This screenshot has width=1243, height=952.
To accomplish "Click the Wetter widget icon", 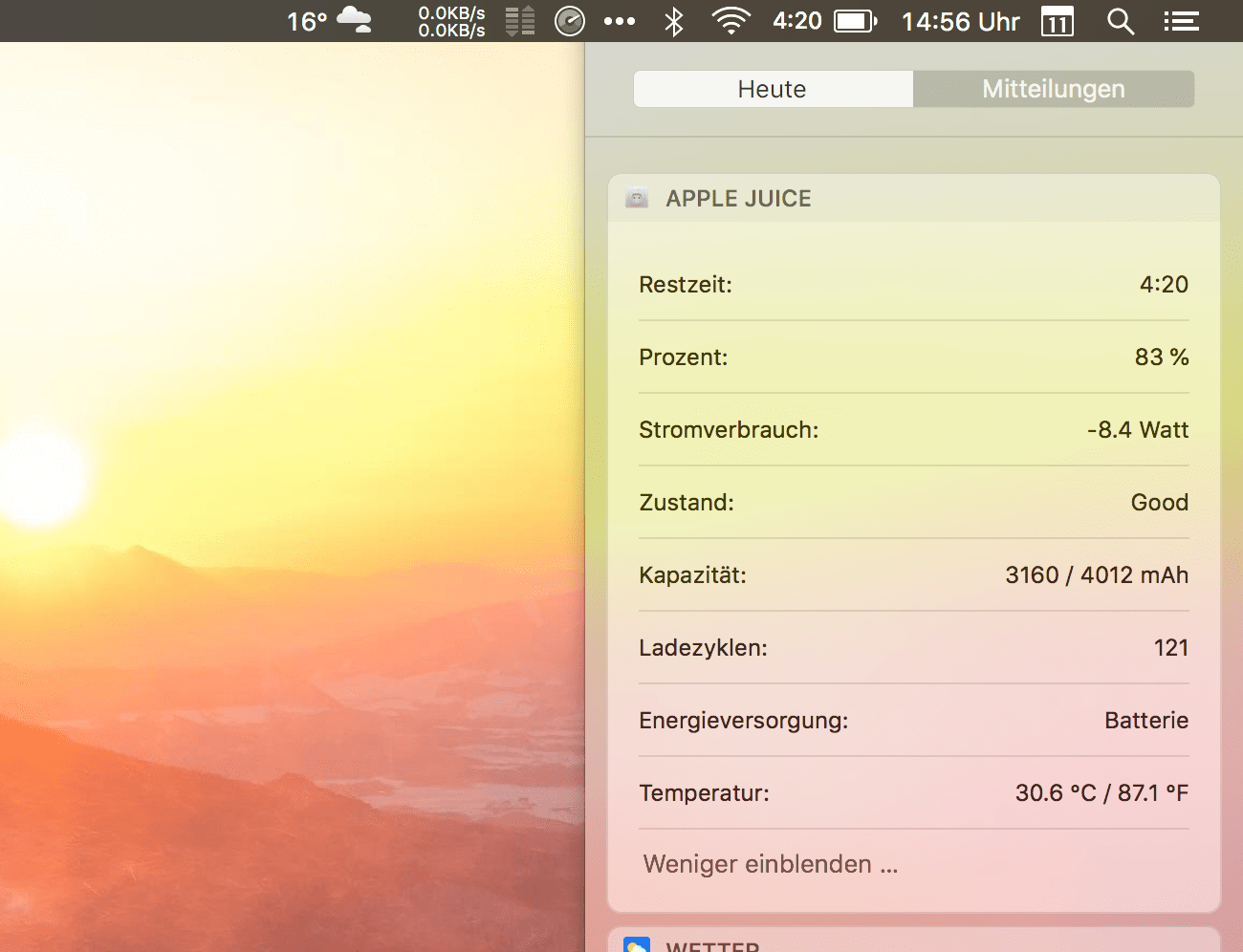I will 637,945.
